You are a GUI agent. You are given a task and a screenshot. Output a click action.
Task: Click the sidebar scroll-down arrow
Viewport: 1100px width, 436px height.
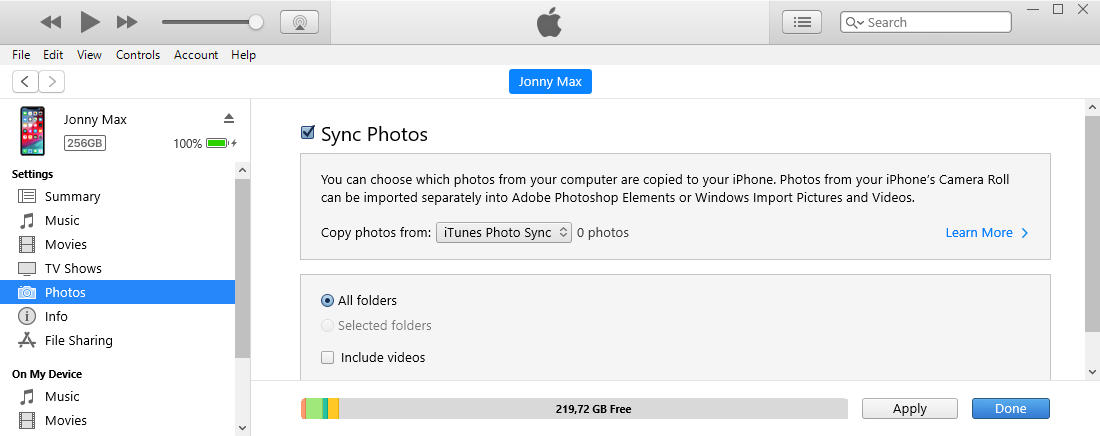coord(243,427)
